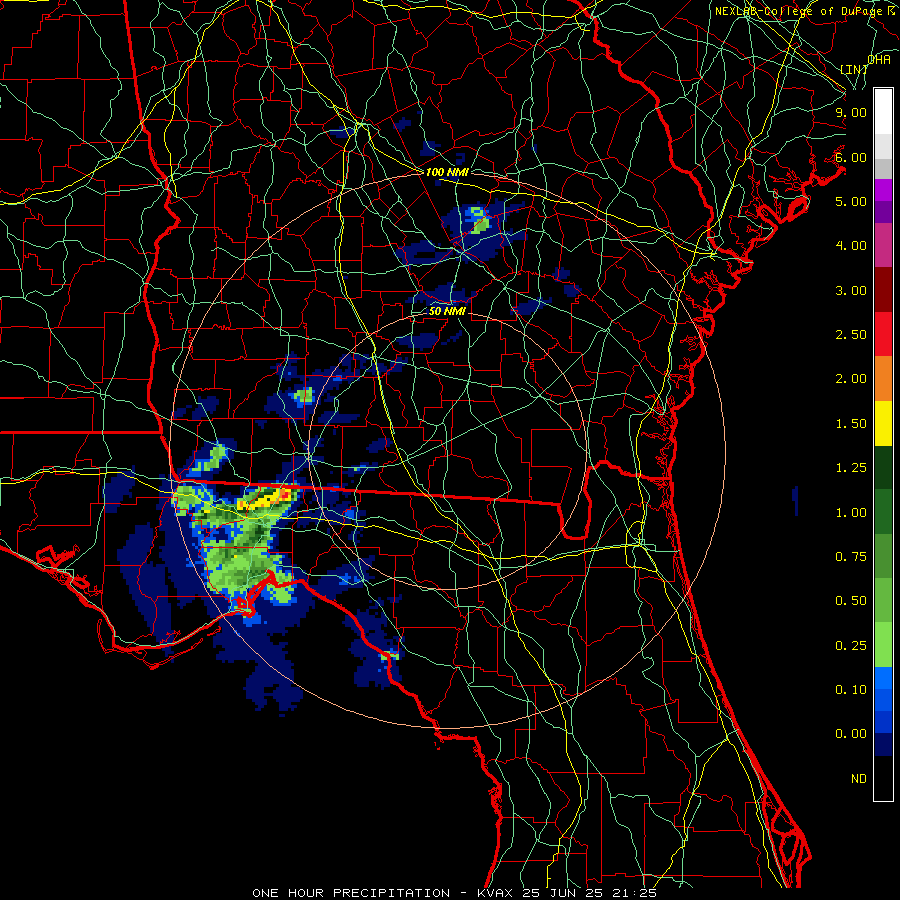Click the 6.00 legend value

[851, 157]
